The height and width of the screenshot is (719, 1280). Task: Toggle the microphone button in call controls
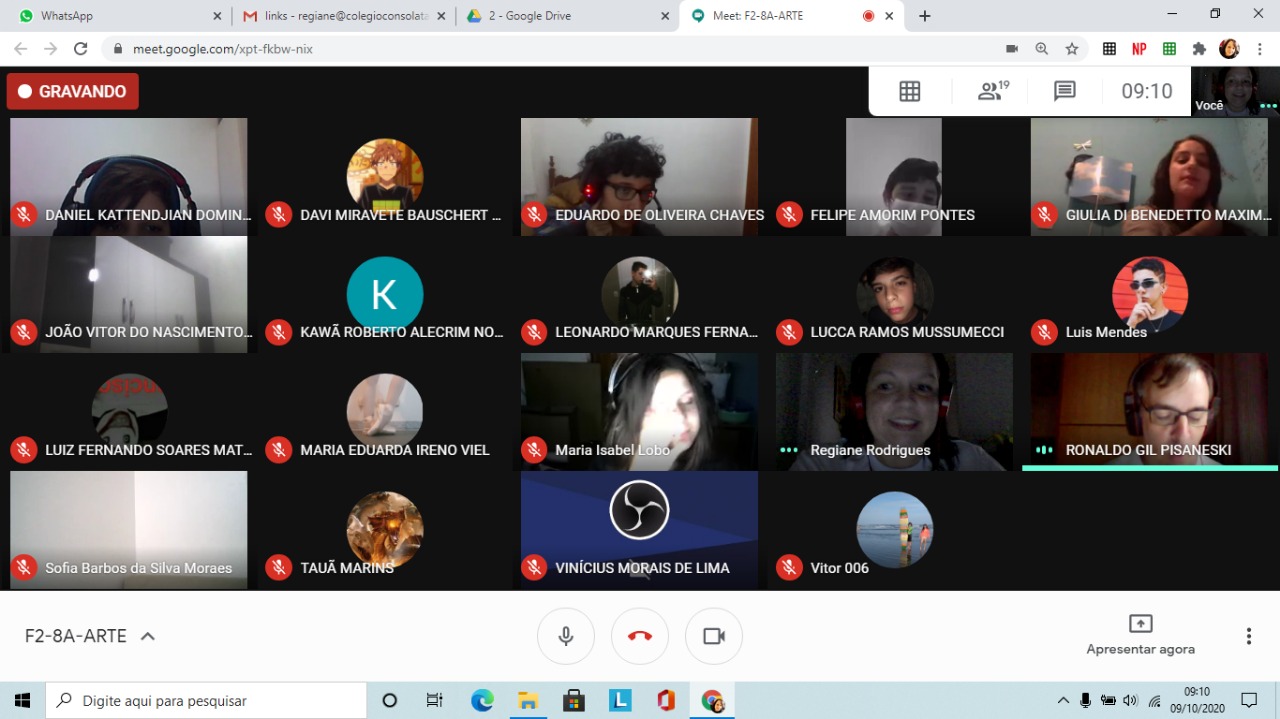566,636
